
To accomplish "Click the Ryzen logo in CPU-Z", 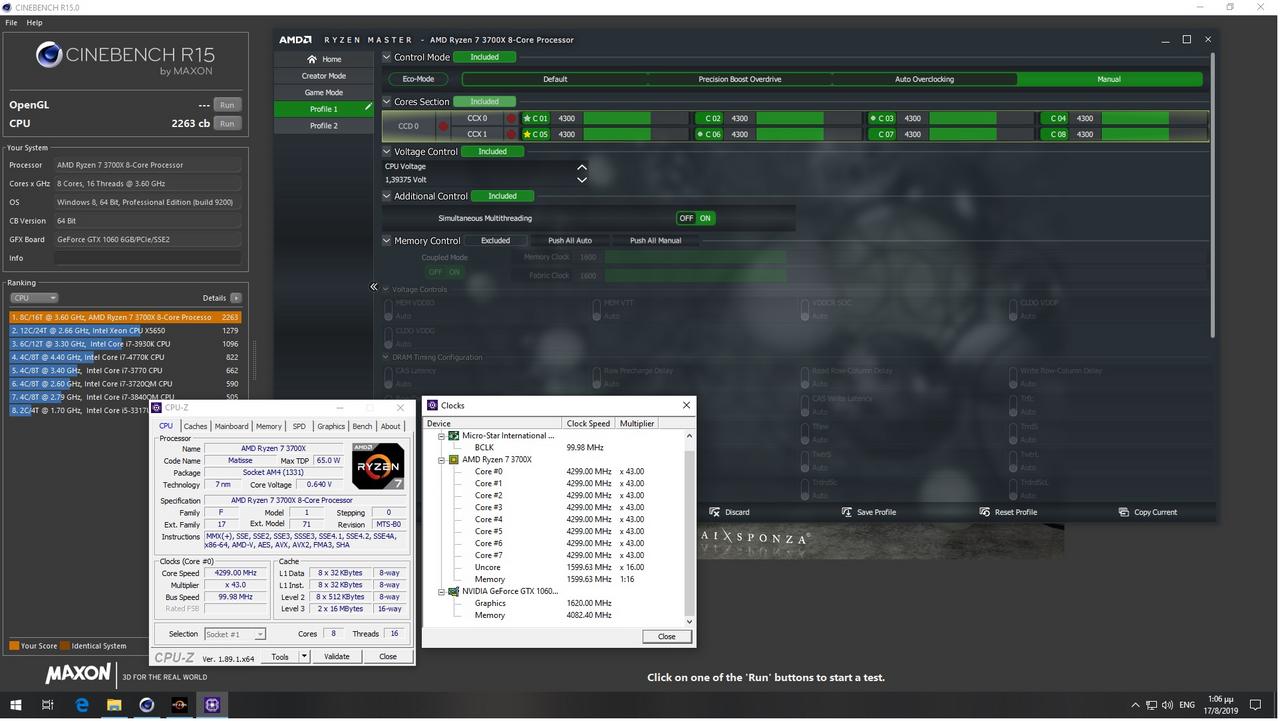I will [x=378, y=466].
